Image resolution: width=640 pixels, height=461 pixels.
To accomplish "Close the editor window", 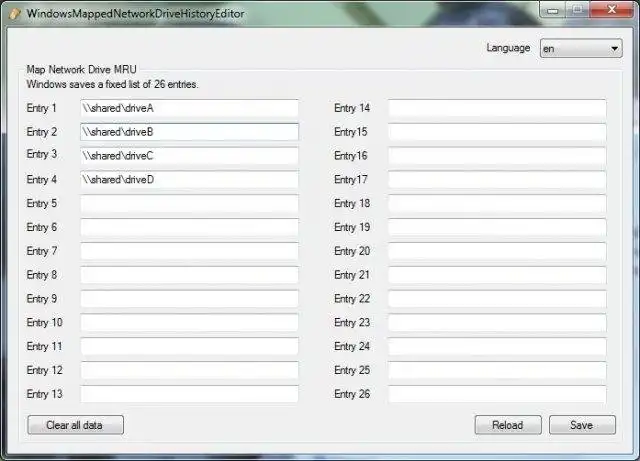I will click(x=611, y=10).
